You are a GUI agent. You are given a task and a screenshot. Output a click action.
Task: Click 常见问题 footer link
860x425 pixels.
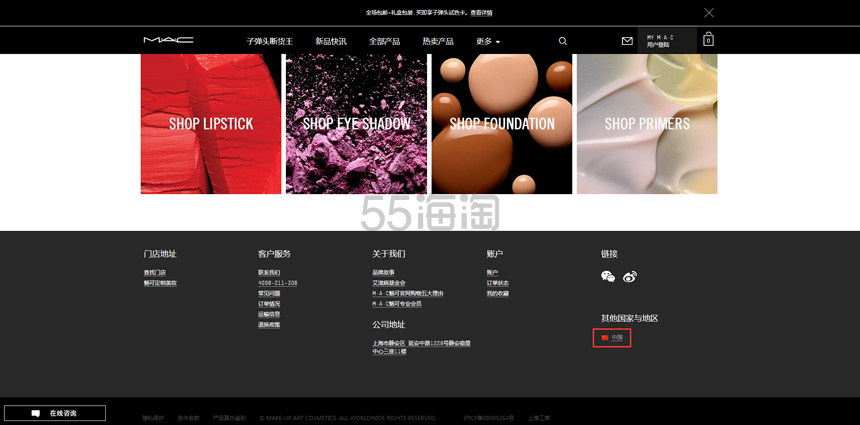tap(269, 293)
